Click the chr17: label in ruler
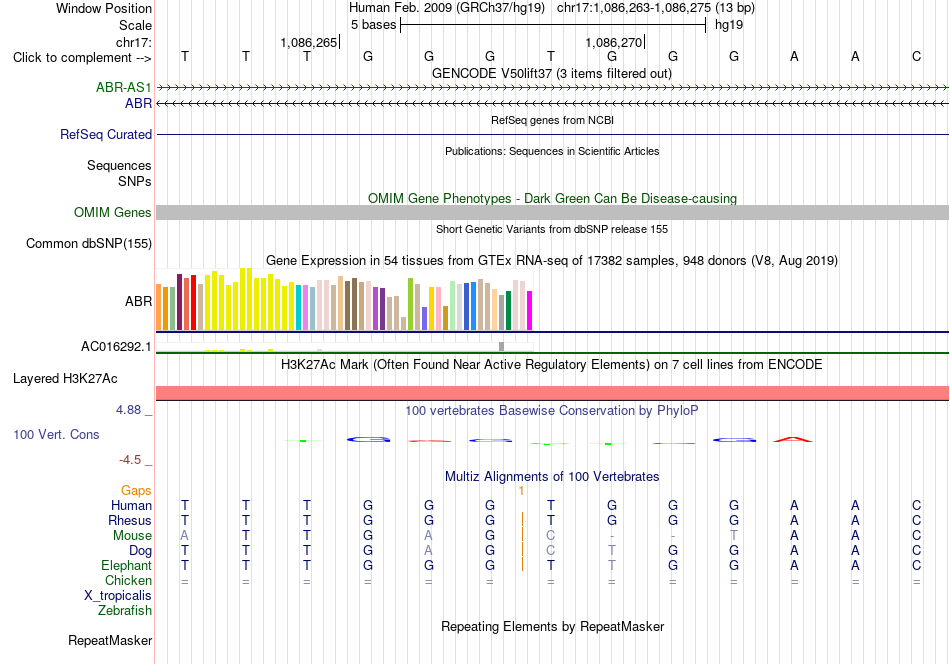950x664 pixels. click(133, 42)
